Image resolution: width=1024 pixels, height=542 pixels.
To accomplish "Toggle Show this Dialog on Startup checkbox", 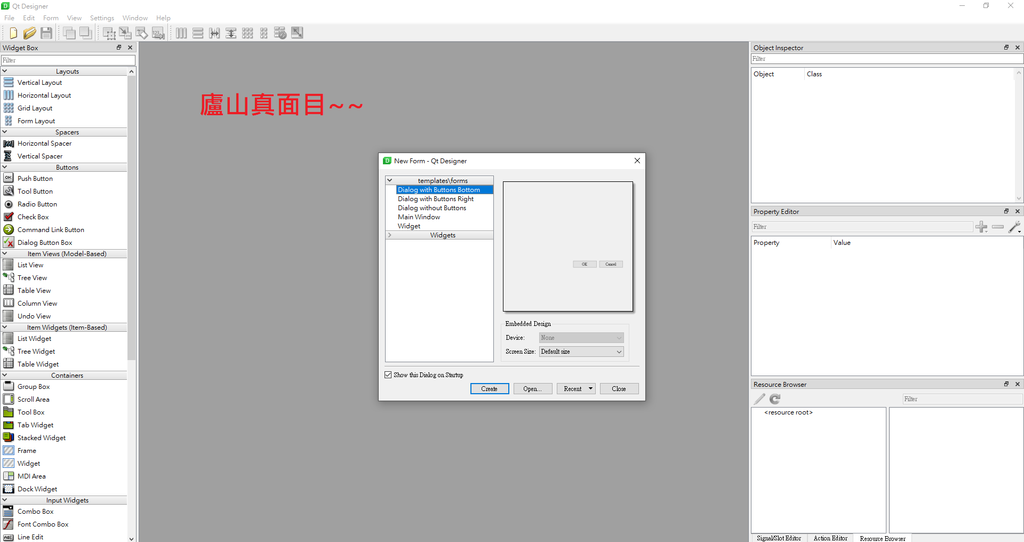I will [x=388, y=375].
